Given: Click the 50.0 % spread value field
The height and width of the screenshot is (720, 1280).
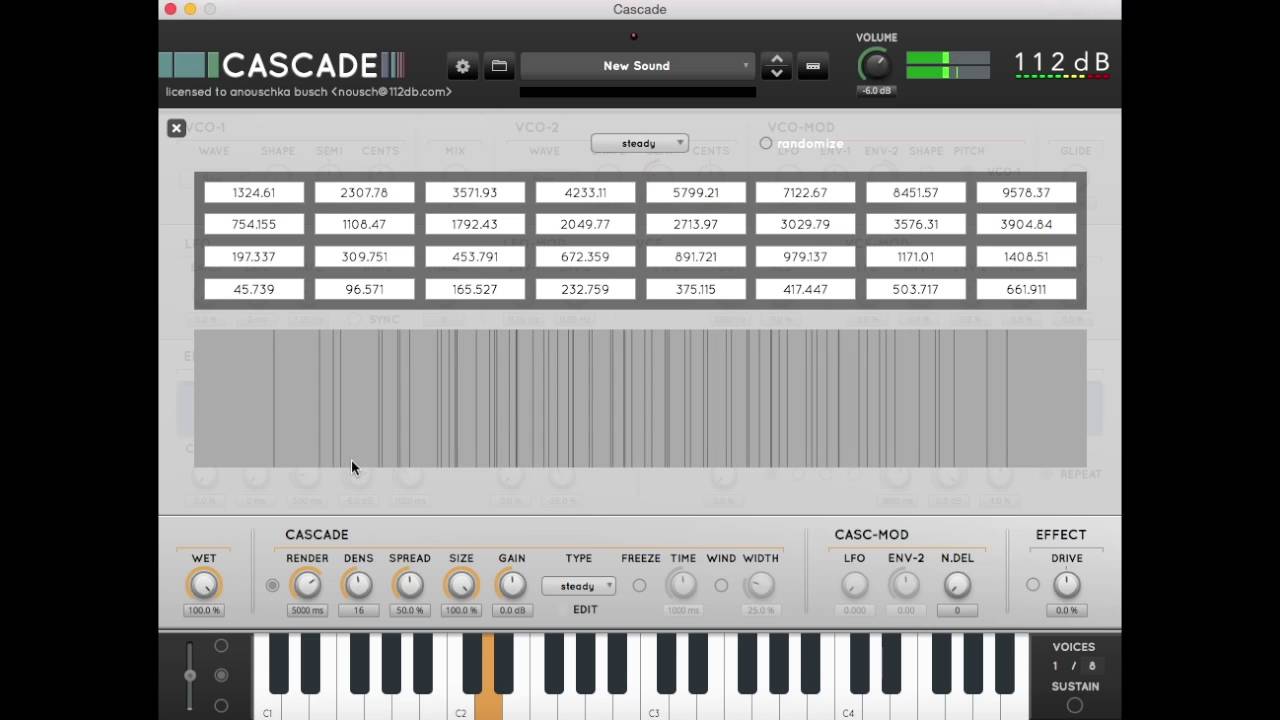Looking at the screenshot, I should (410, 610).
